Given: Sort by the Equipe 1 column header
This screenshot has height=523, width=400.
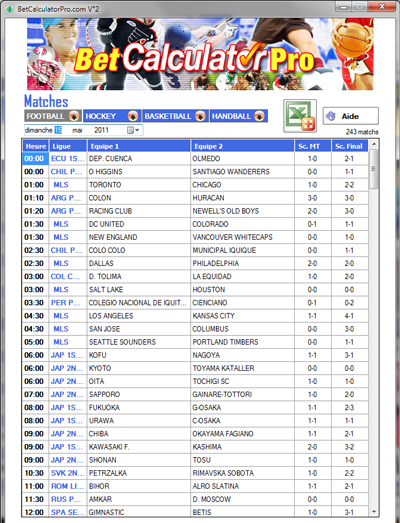Looking at the screenshot, I should coord(139,146).
